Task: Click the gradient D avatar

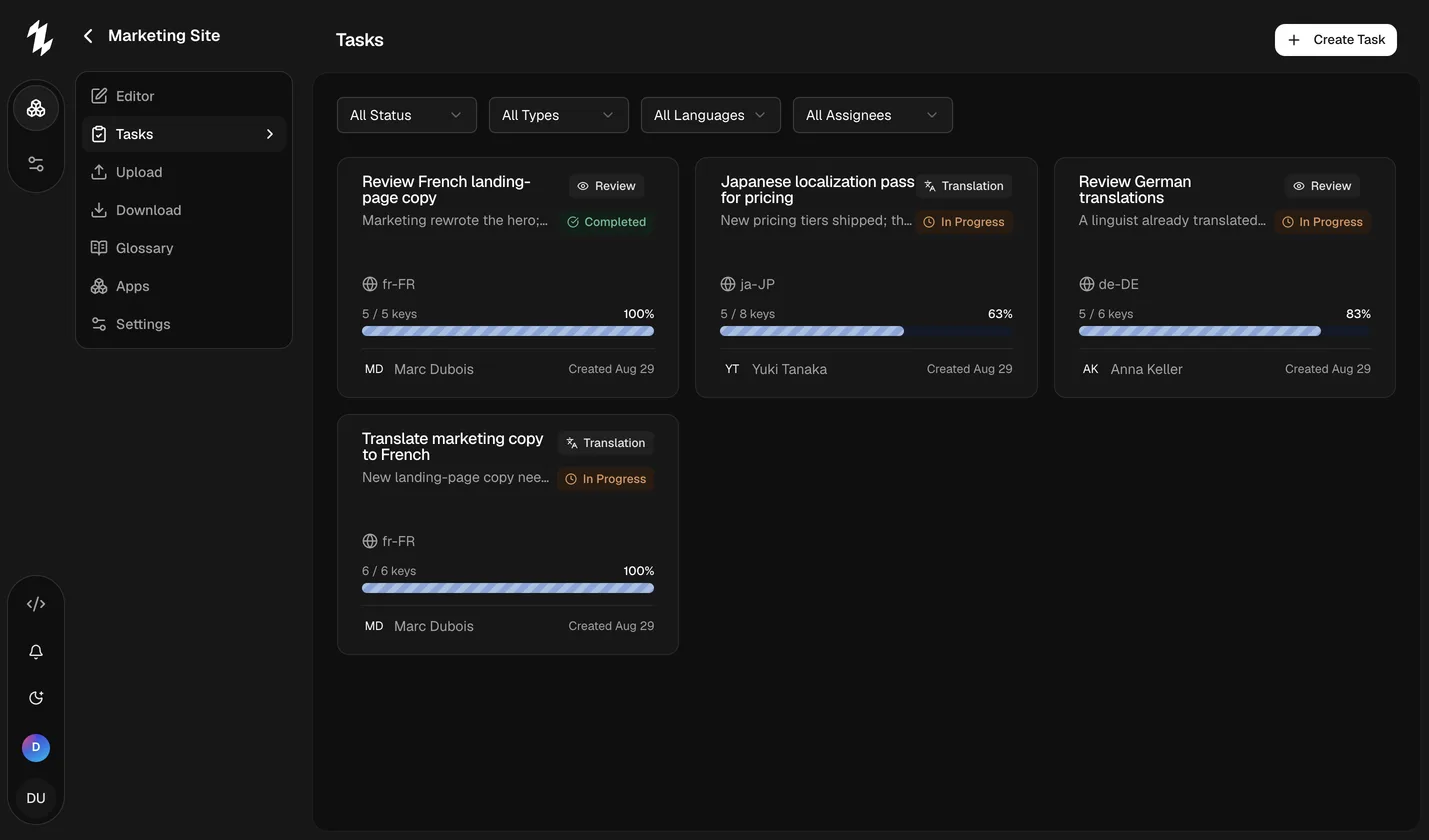Action: pyautogui.click(x=36, y=747)
